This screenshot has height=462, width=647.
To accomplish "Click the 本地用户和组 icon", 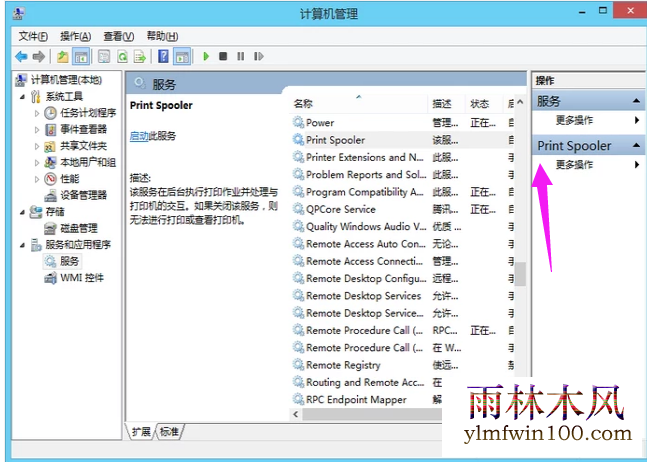I will [x=50, y=163].
